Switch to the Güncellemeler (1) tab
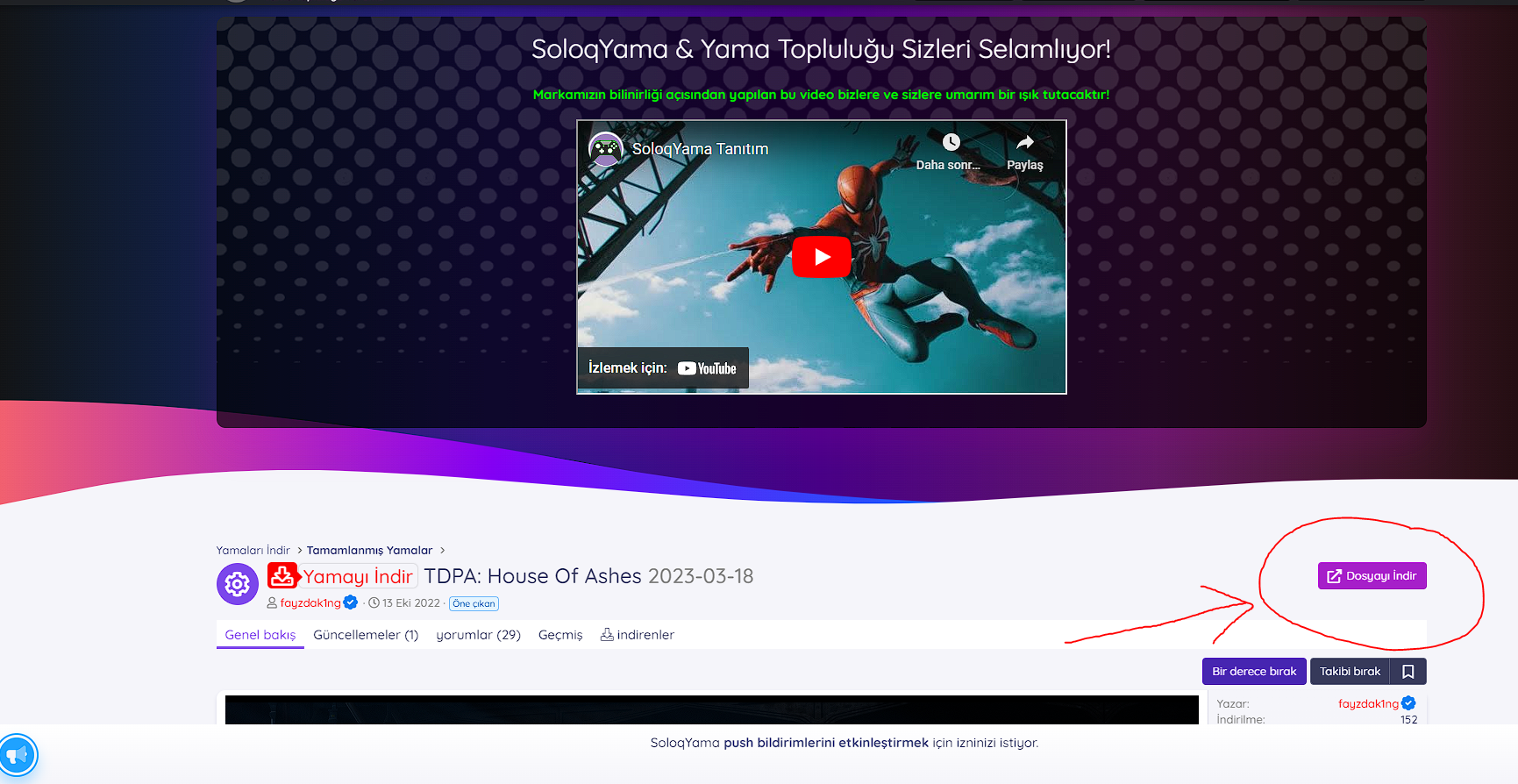 (x=366, y=635)
